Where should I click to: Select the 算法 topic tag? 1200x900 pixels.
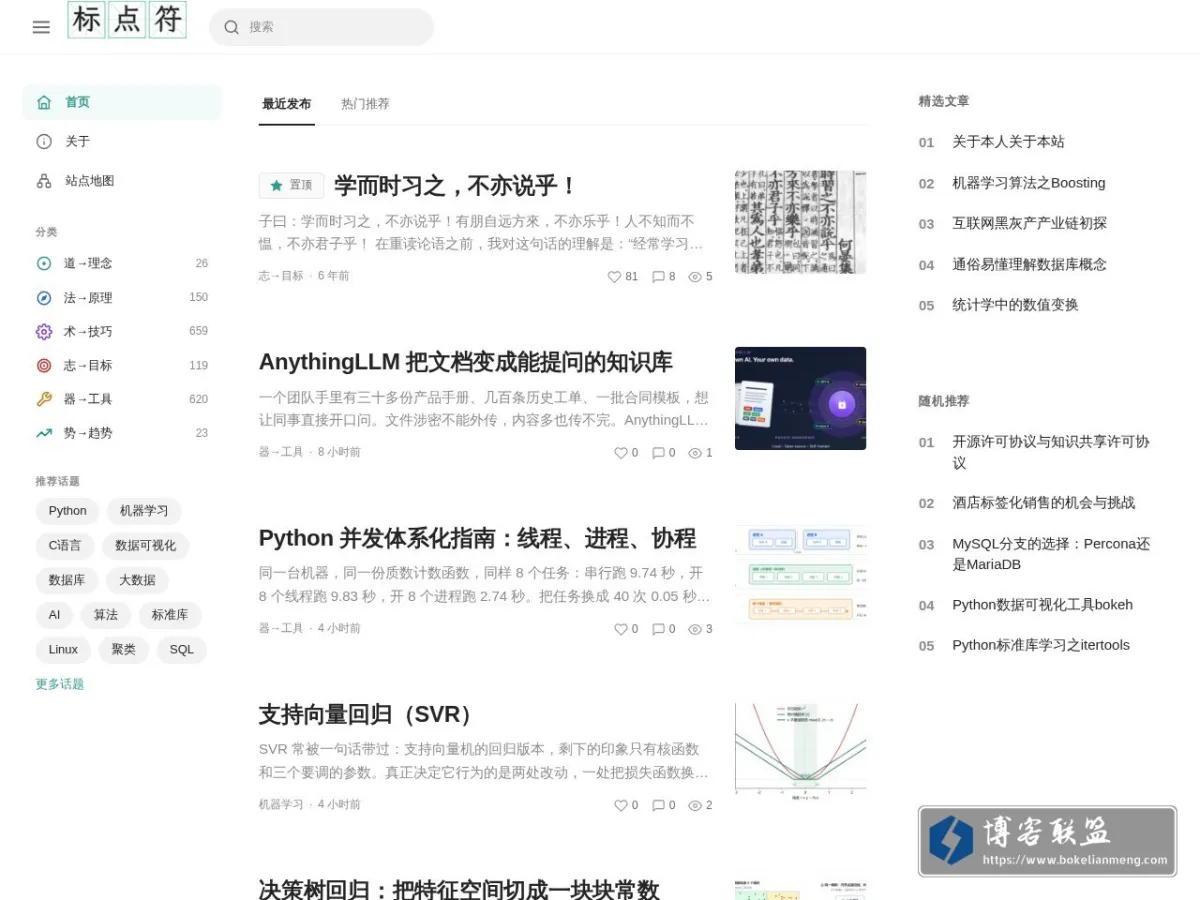(106, 615)
